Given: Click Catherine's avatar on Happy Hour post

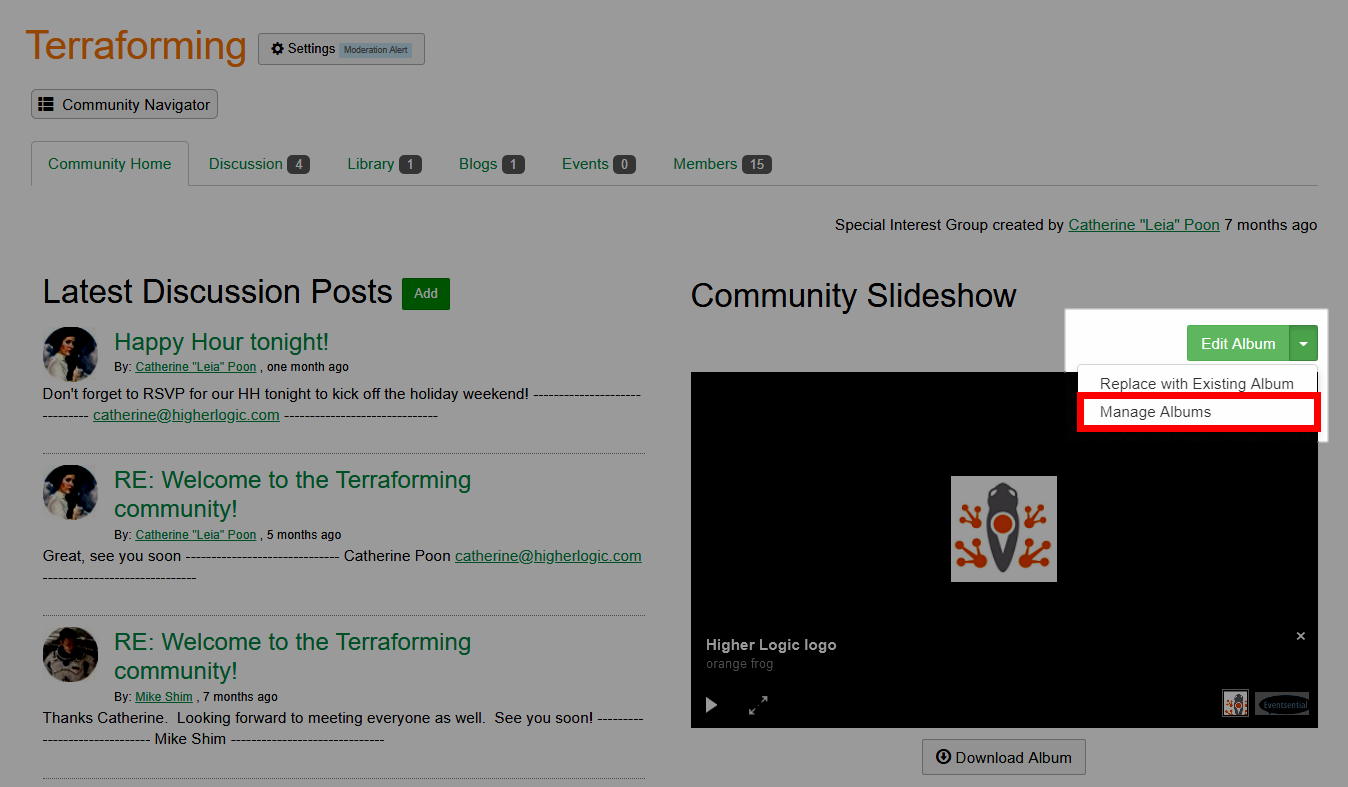Looking at the screenshot, I should (70, 354).
